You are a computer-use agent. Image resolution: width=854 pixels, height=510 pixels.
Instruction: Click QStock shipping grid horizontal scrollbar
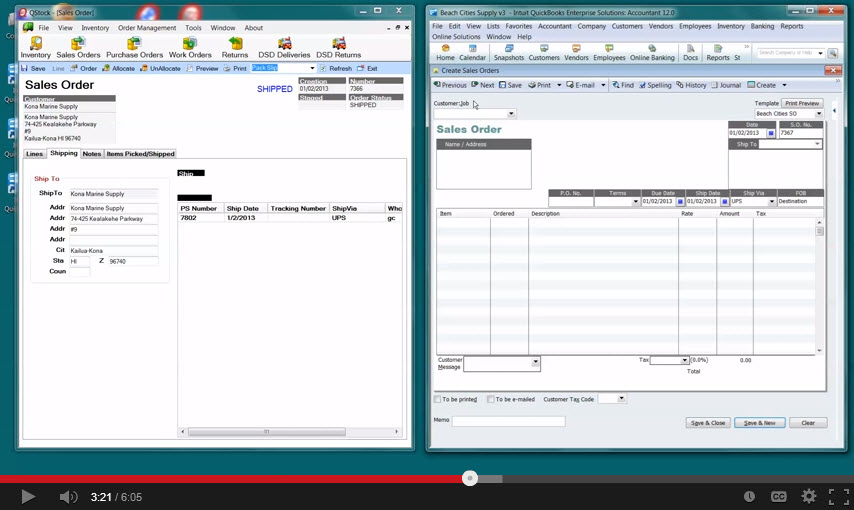[266, 432]
